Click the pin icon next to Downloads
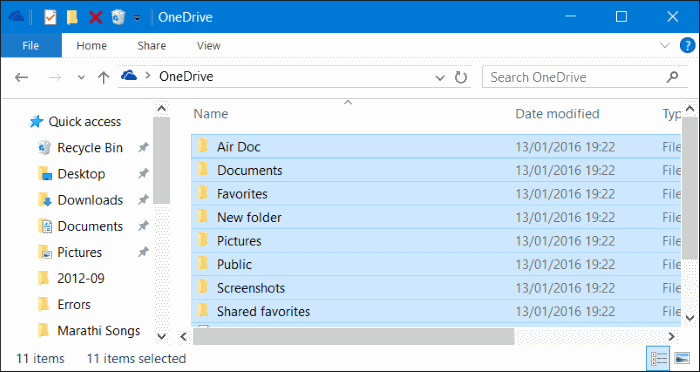Viewport: 700px width, 372px height. tap(143, 200)
